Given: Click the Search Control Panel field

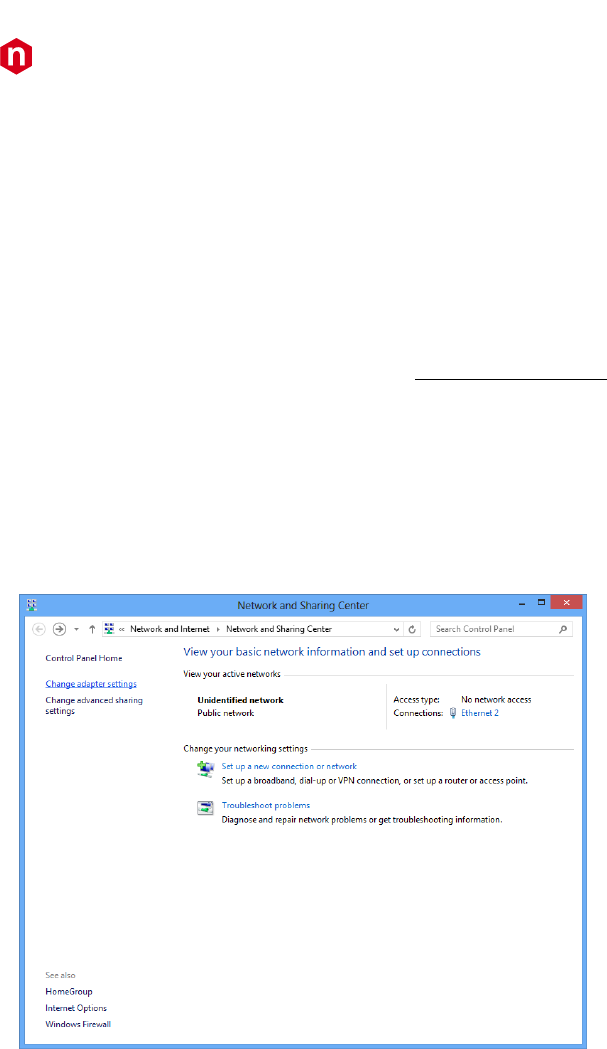Looking at the screenshot, I should point(501,629).
